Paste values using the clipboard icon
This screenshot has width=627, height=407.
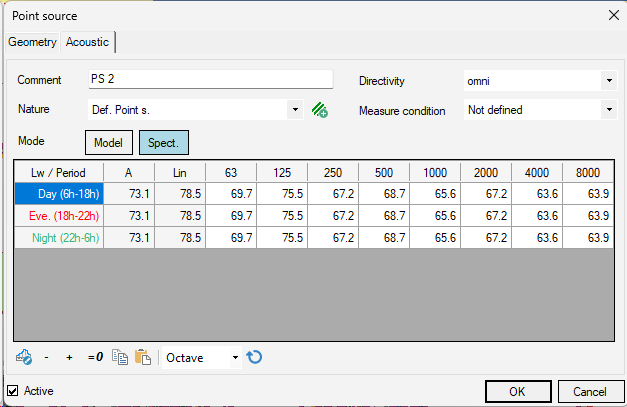(143, 357)
